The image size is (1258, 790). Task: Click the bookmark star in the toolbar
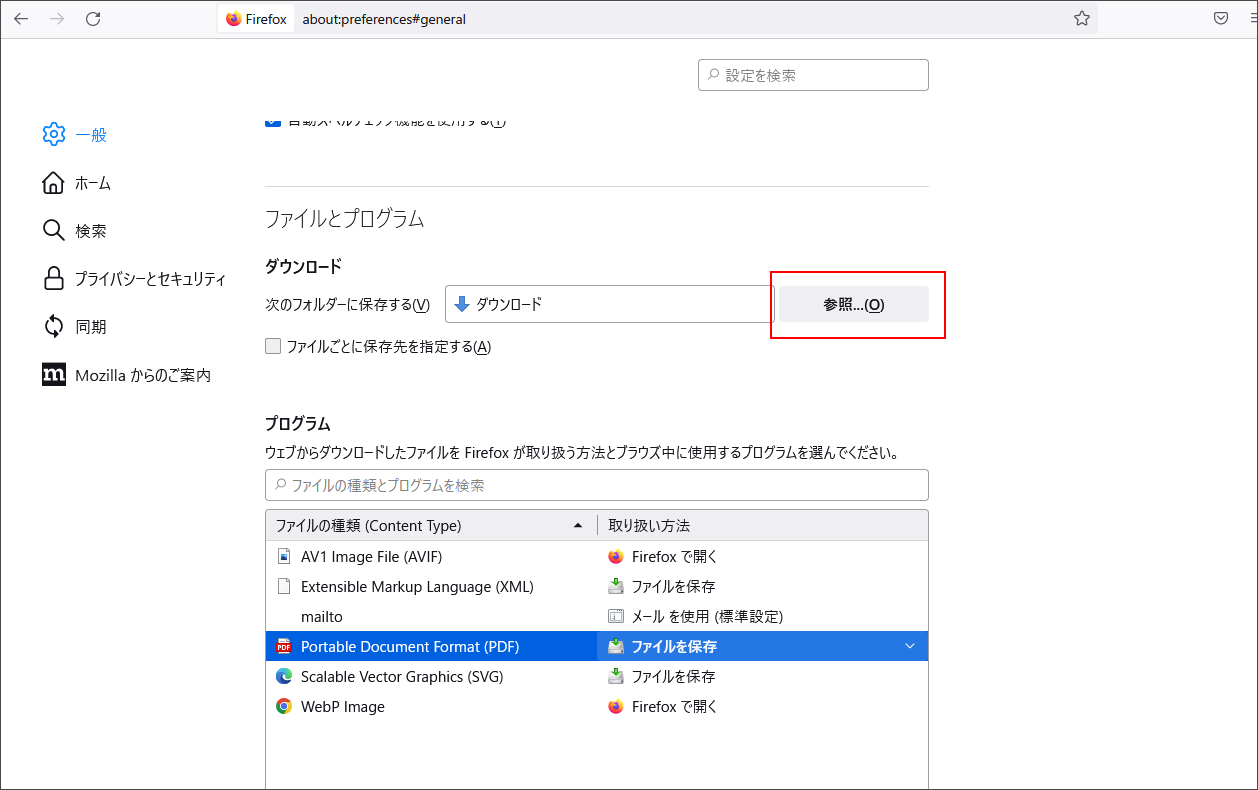1081,18
